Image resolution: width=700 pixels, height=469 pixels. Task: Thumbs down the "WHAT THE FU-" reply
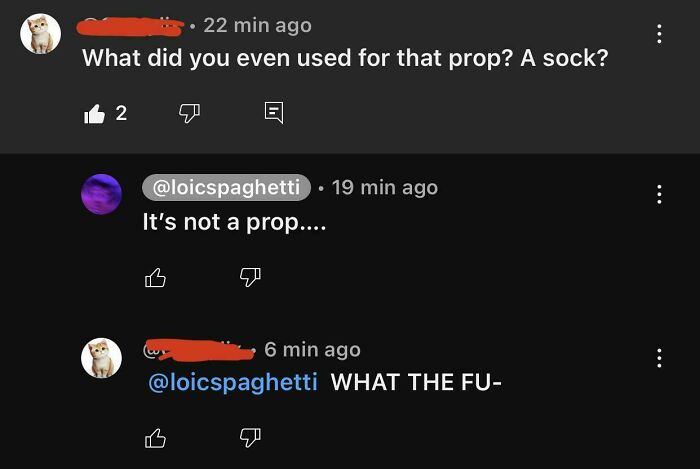pyautogui.click(x=250, y=437)
